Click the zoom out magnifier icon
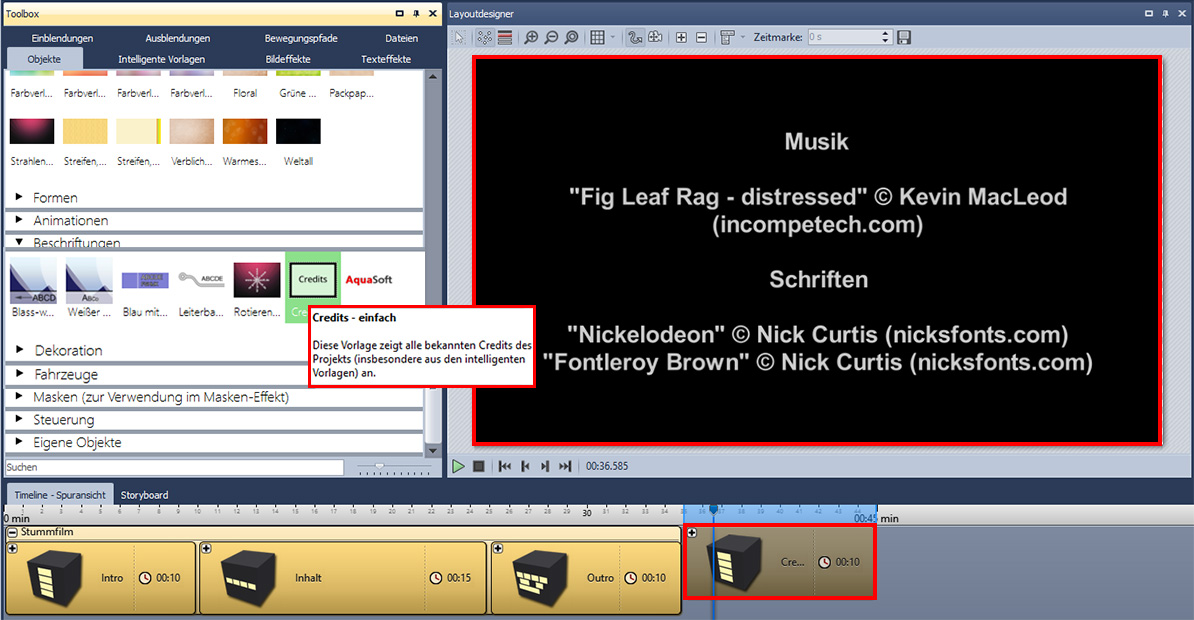This screenshot has height=620, width=1194. point(551,37)
